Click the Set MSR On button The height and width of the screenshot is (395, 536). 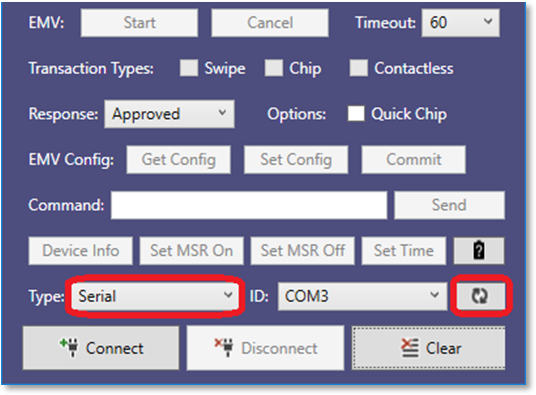click(x=191, y=251)
